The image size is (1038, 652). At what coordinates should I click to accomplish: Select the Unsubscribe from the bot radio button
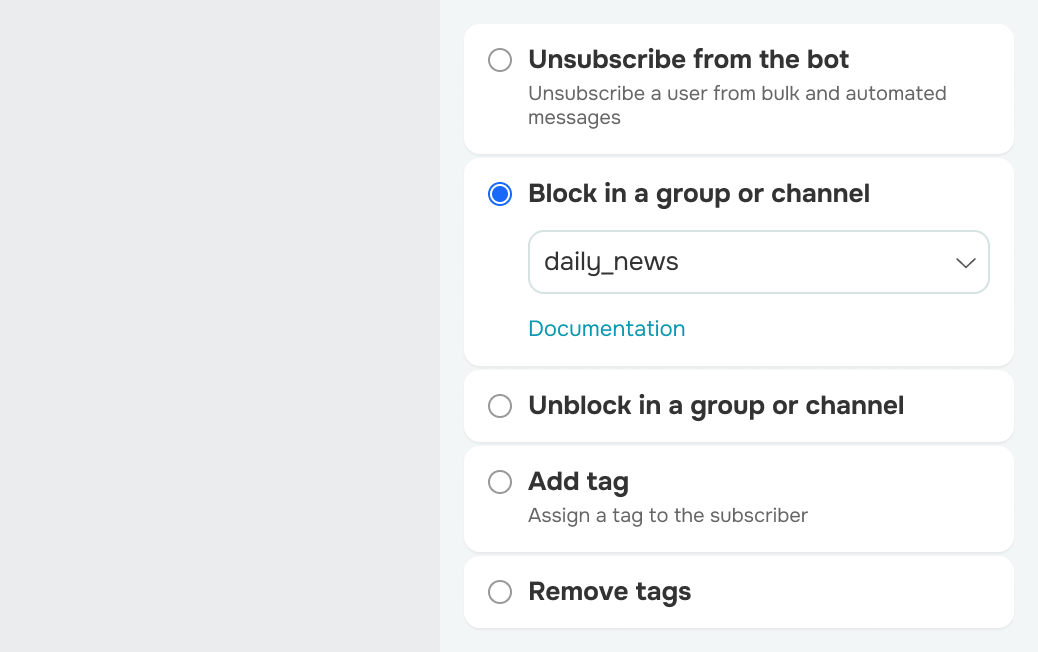(500, 60)
